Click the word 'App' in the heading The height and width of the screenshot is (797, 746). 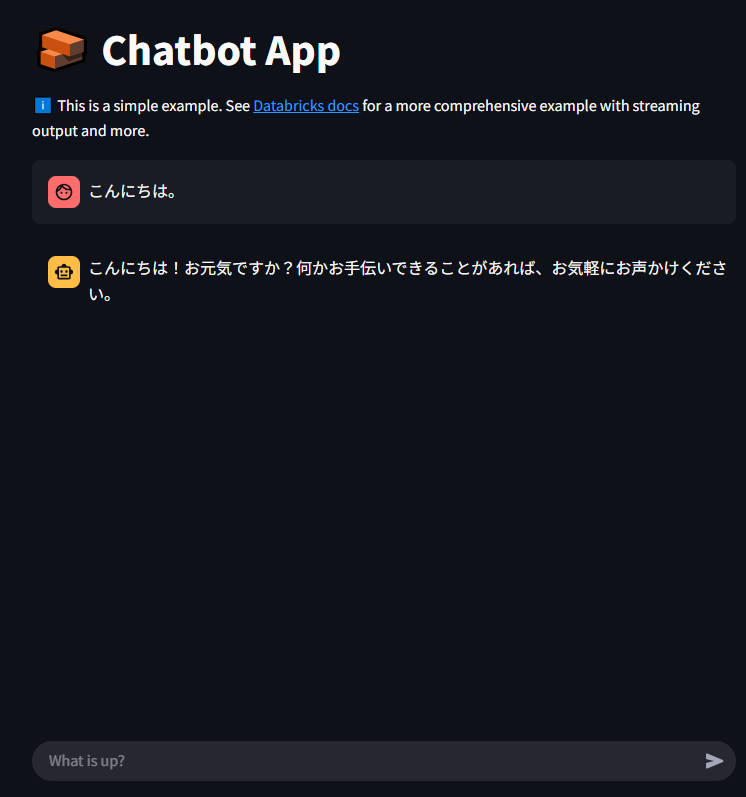[x=302, y=52]
